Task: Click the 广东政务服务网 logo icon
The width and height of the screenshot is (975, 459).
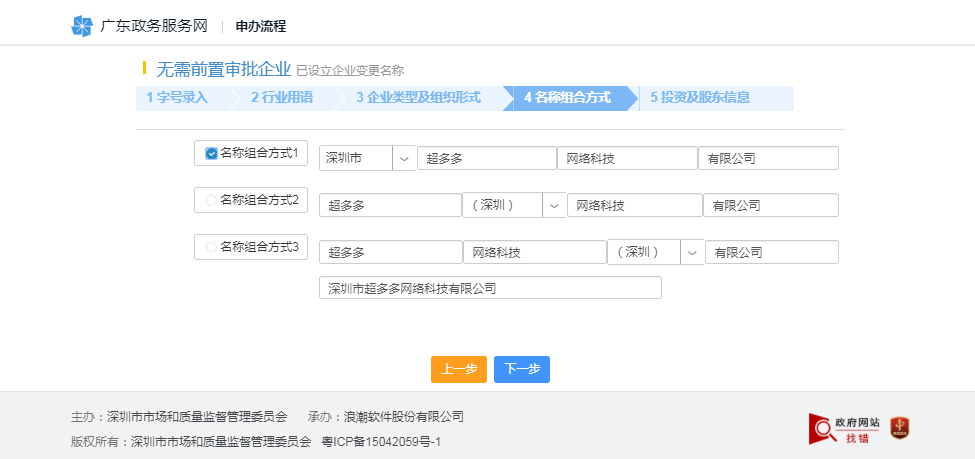Action: click(82, 26)
